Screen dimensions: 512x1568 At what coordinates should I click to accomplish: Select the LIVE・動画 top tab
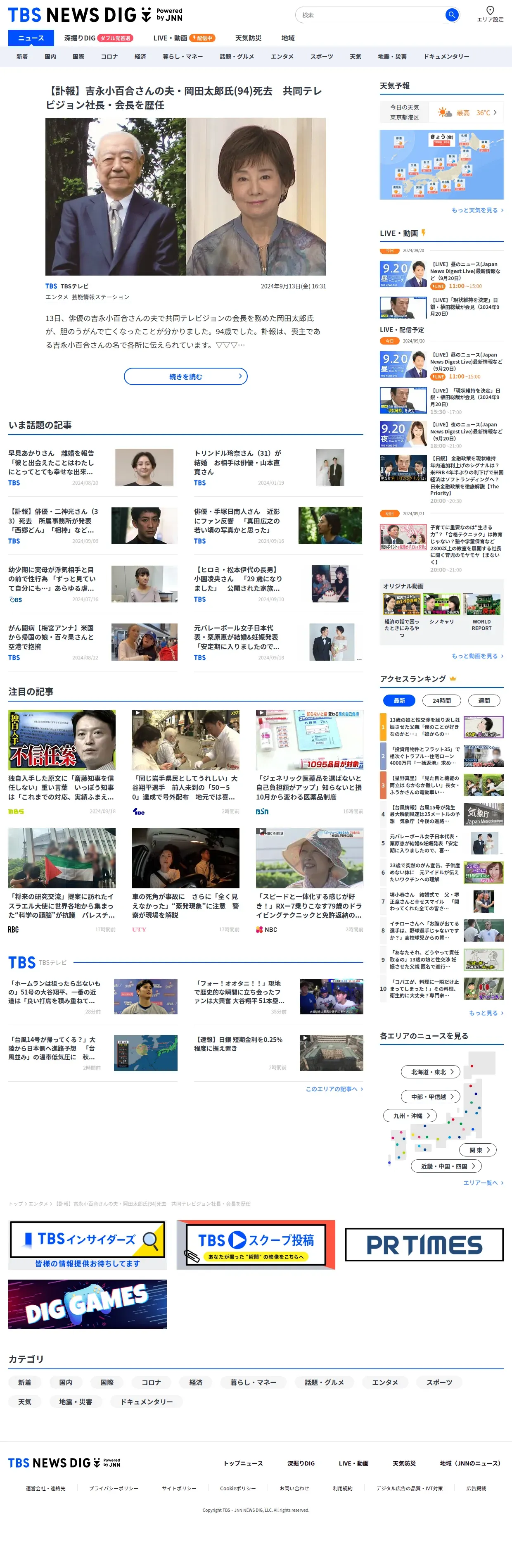pyautogui.click(x=184, y=38)
